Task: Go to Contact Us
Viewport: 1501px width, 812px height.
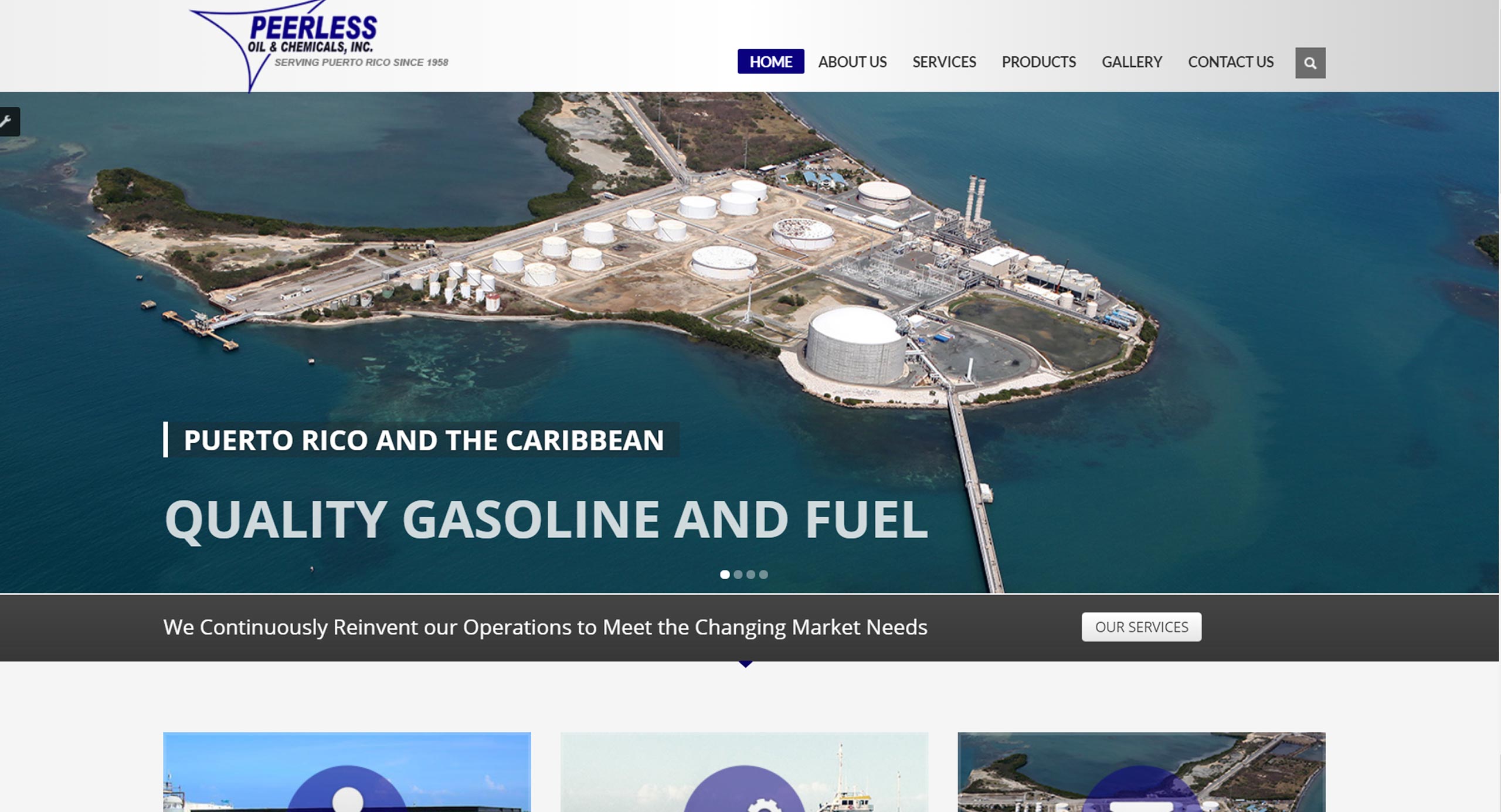Action: pyautogui.click(x=1231, y=62)
